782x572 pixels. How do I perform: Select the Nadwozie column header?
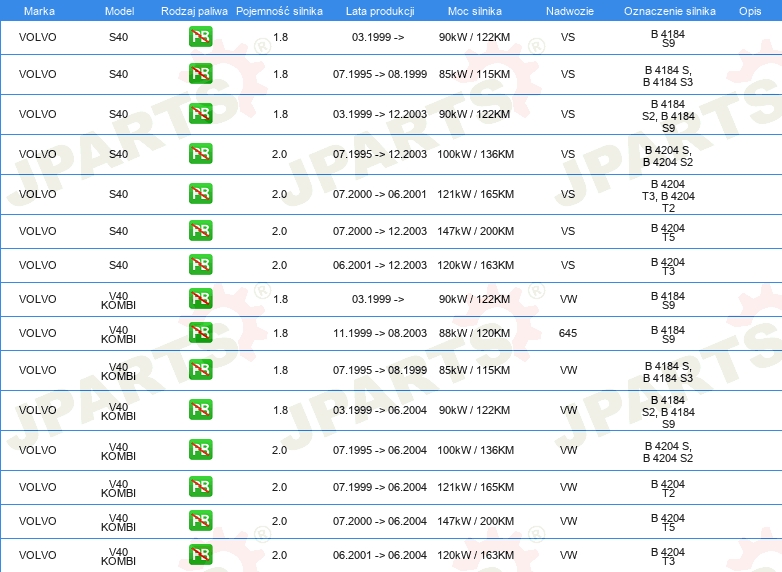pos(570,11)
